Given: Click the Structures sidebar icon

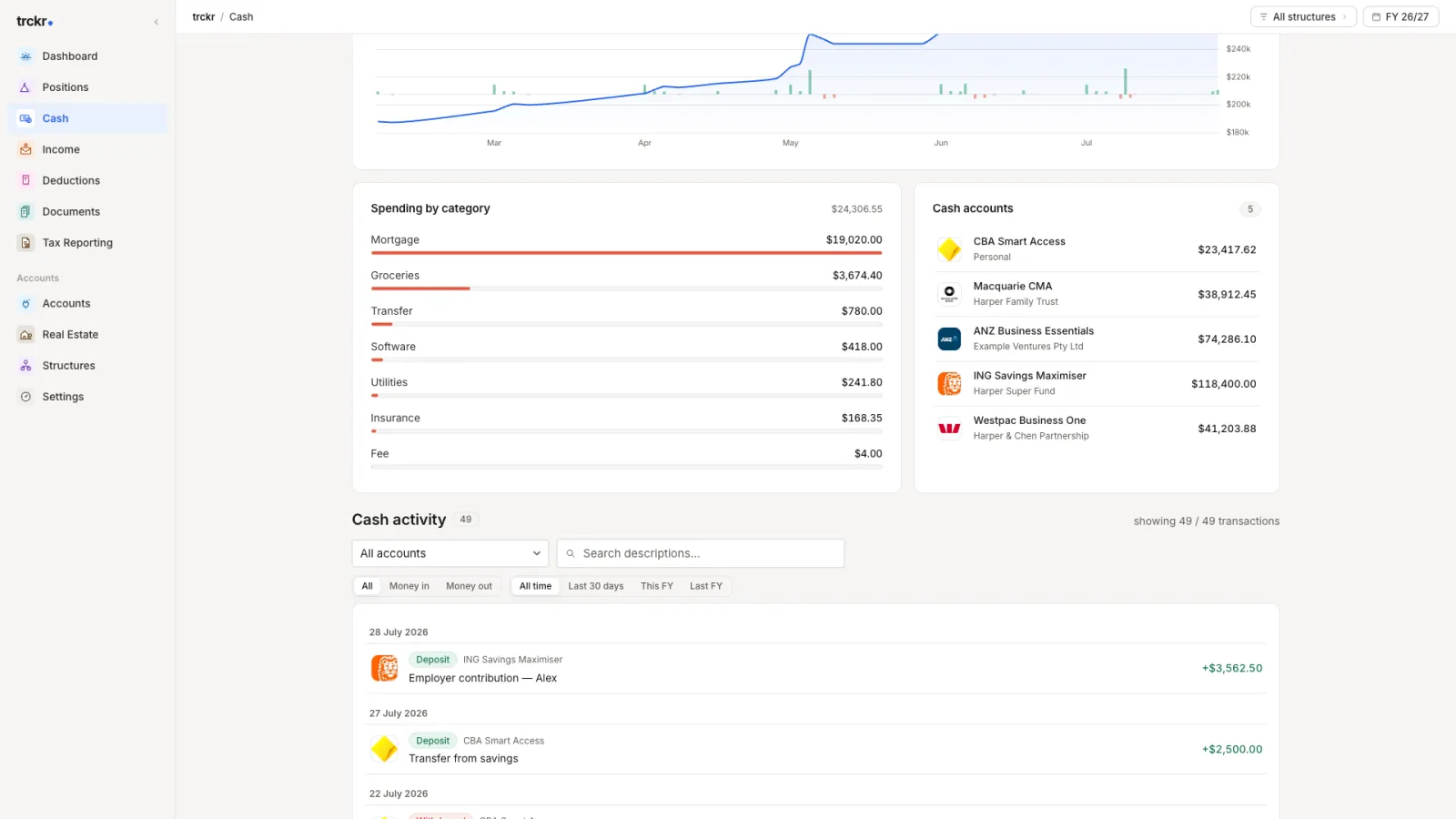Looking at the screenshot, I should [x=25, y=366].
